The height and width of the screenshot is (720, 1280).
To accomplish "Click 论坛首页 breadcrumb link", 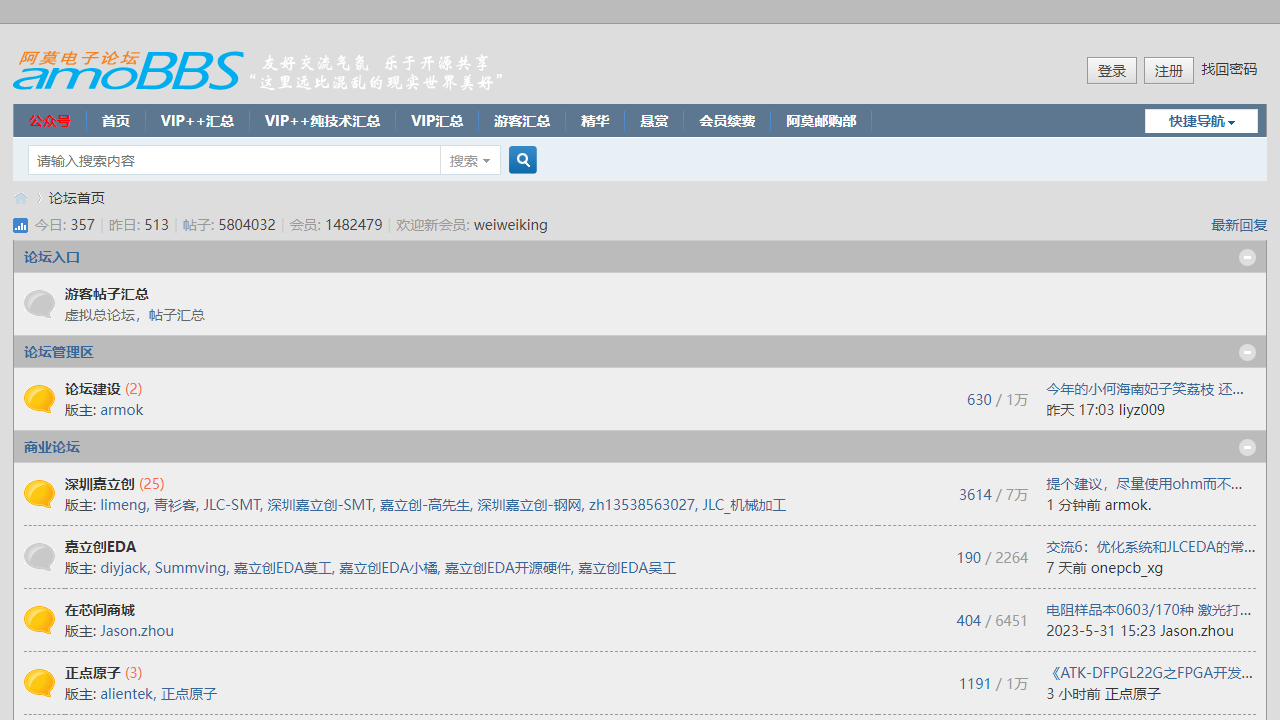I will [x=77, y=198].
